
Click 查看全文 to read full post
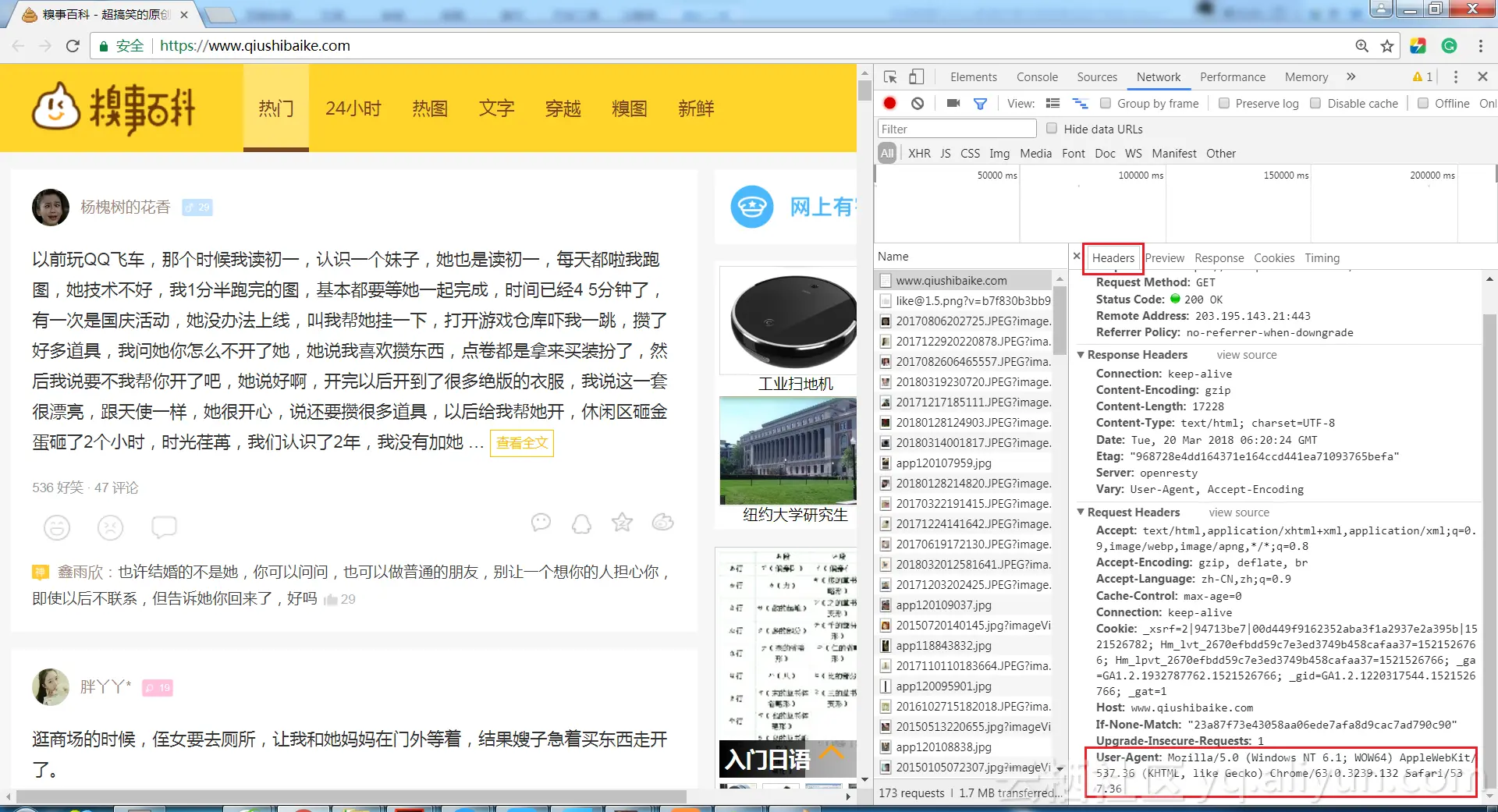pyautogui.click(x=522, y=443)
